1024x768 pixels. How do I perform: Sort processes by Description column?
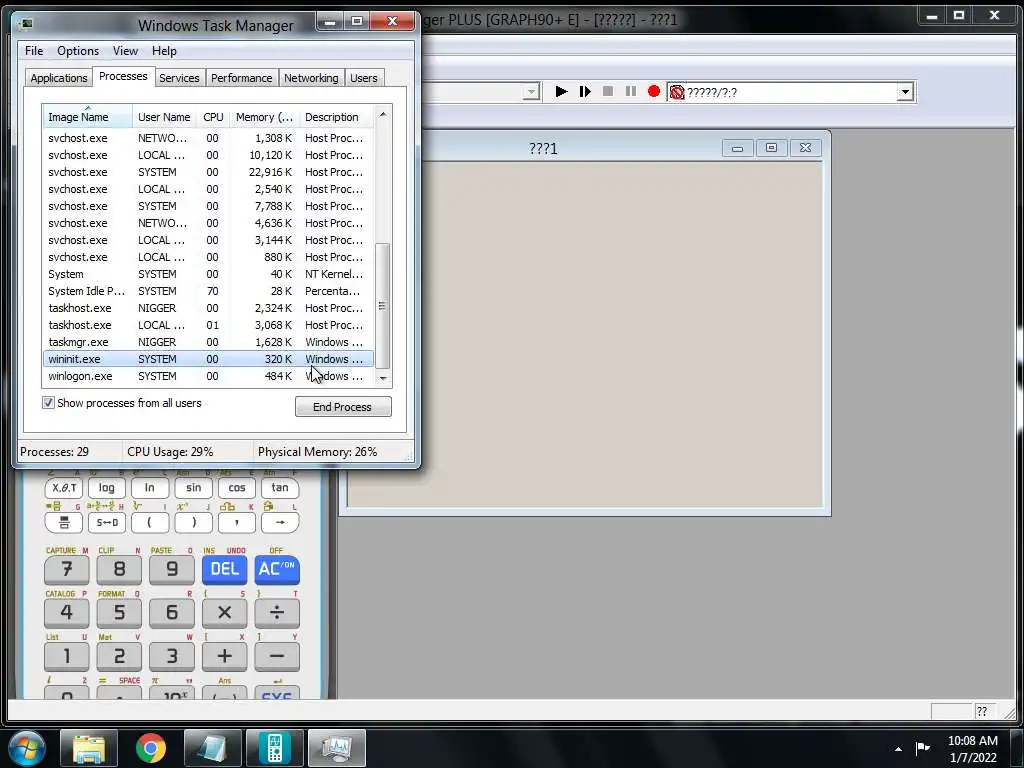click(x=336, y=117)
